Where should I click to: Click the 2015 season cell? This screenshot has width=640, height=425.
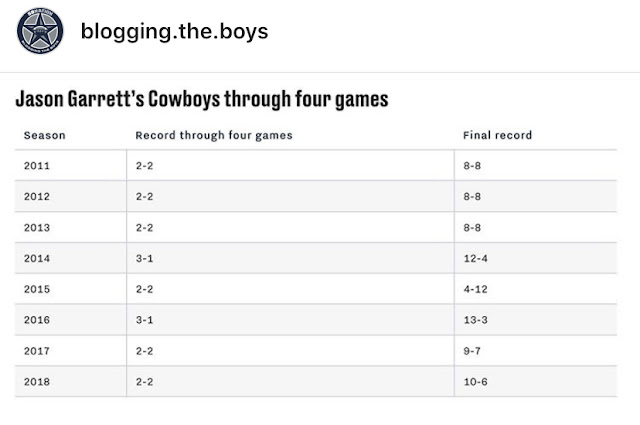[35, 289]
